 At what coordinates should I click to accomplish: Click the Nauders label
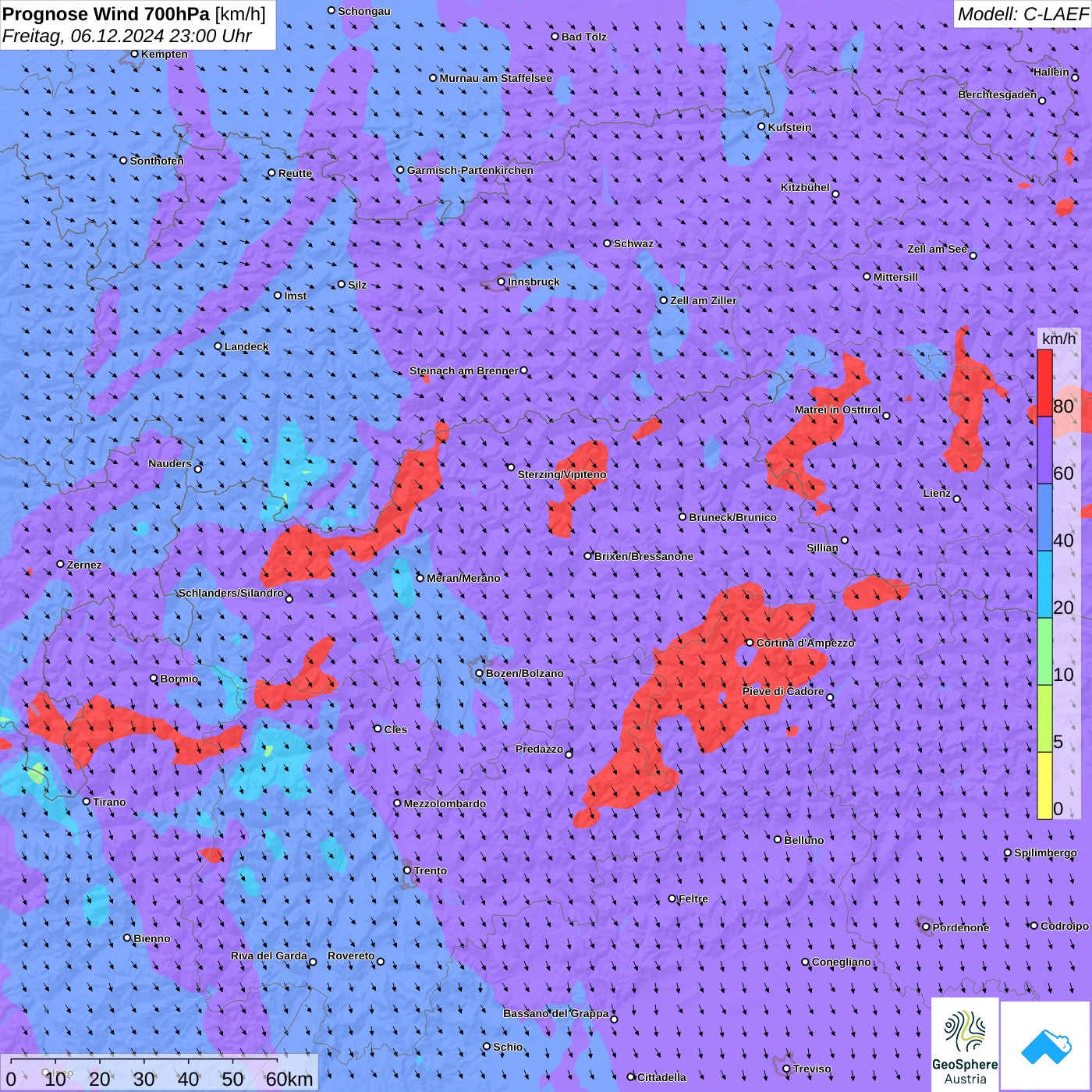point(170,463)
